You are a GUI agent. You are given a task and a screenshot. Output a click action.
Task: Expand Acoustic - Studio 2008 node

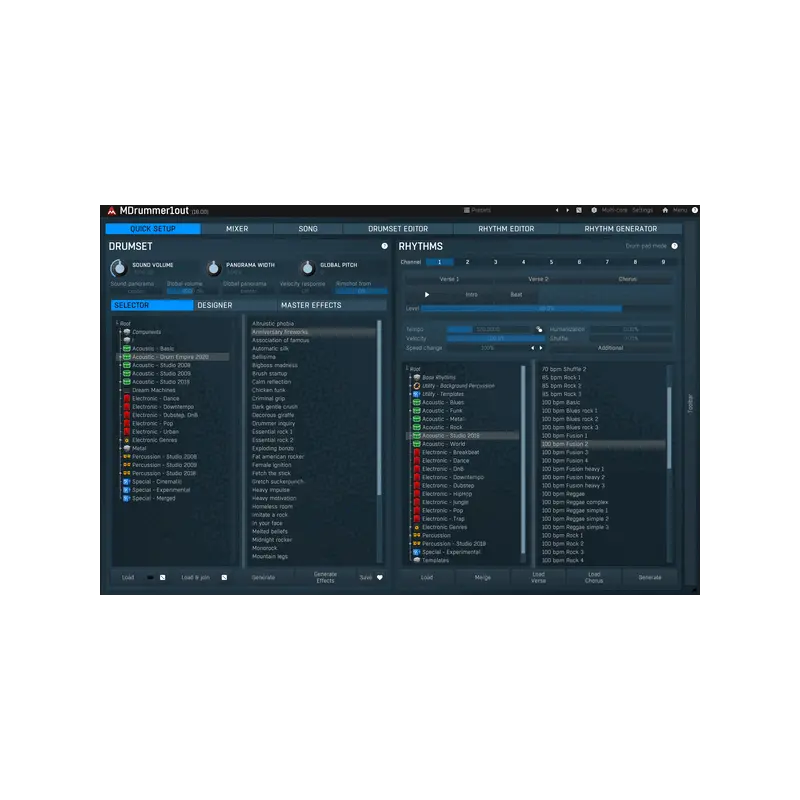[121, 365]
